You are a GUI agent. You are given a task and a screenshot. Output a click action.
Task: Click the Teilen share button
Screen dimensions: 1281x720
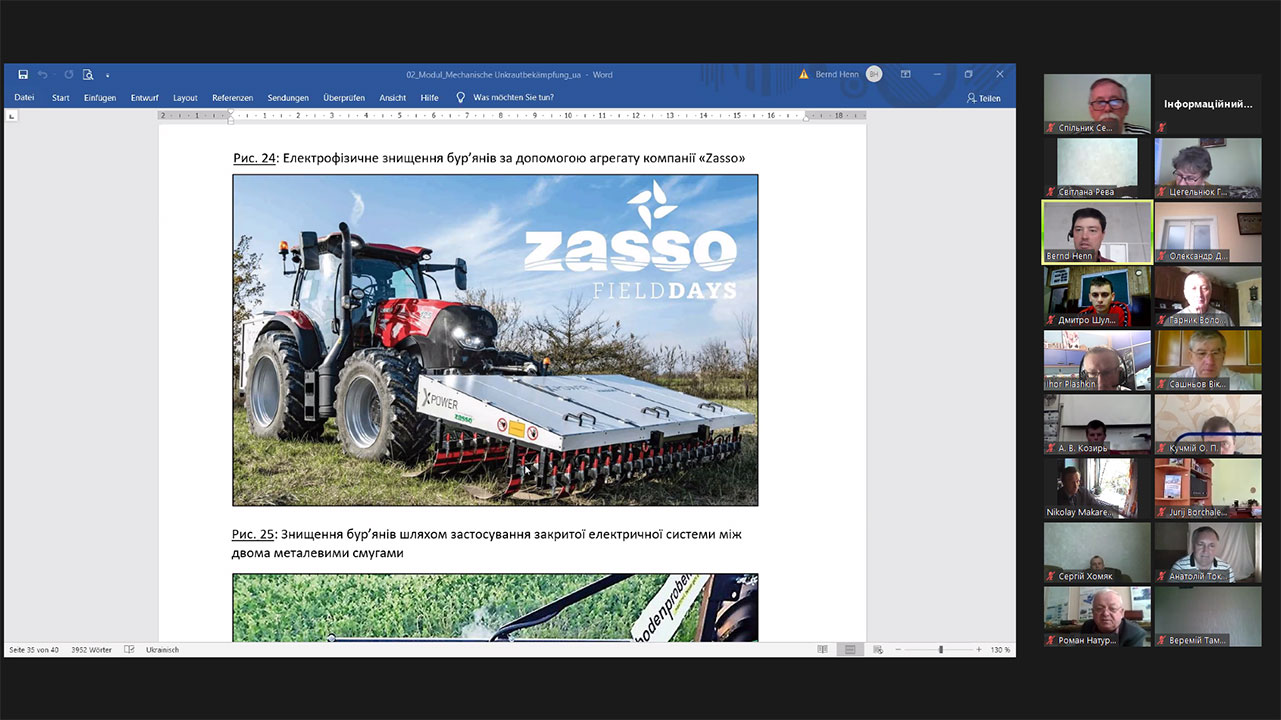tap(984, 98)
